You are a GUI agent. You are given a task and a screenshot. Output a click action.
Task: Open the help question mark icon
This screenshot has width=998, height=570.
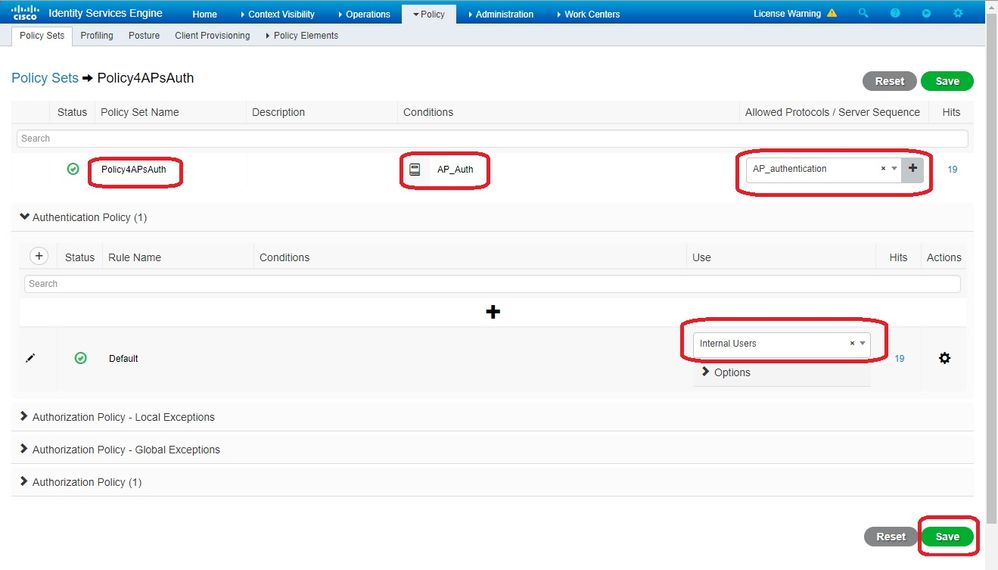[x=895, y=13]
